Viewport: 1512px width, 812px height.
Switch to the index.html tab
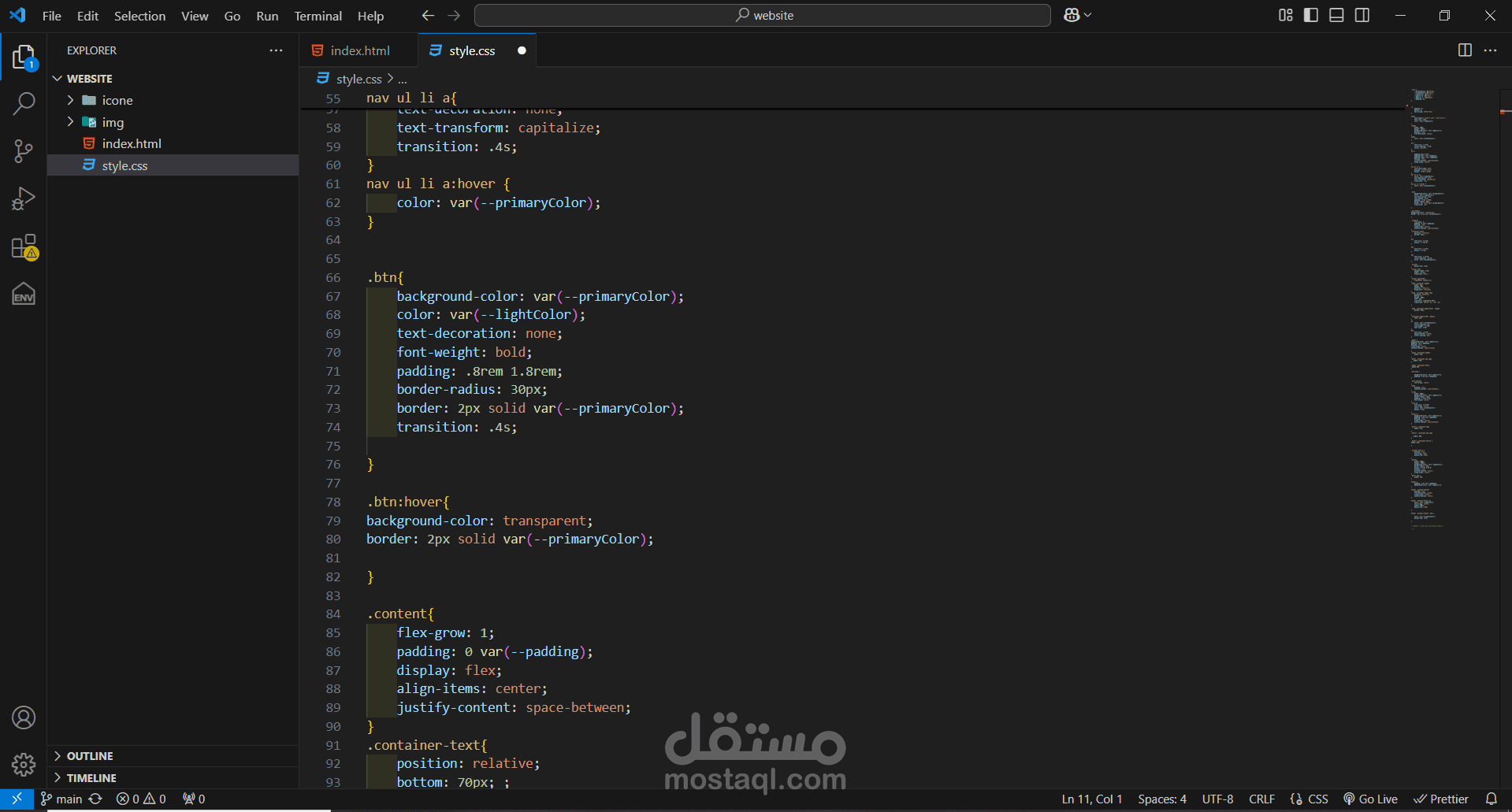[x=358, y=50]
